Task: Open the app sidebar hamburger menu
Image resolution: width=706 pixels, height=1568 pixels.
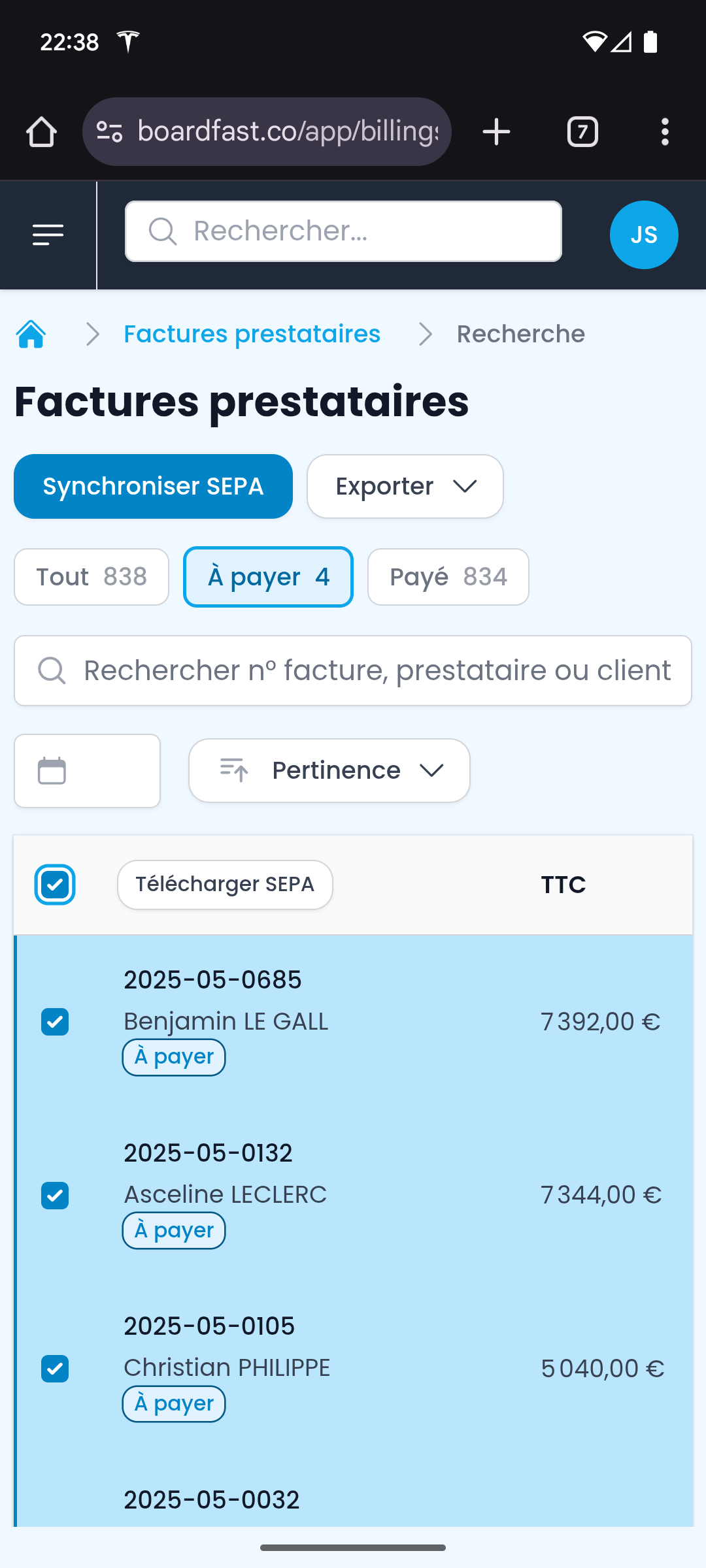Action: 48,235
